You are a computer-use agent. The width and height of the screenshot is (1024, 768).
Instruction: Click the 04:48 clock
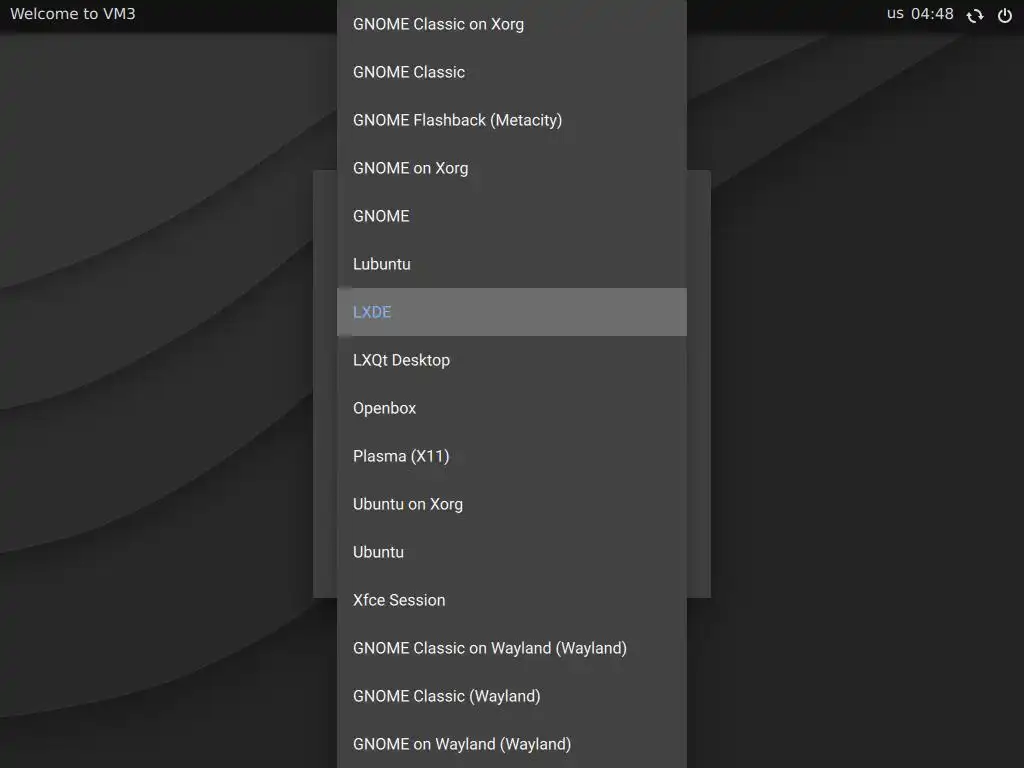click(932, 14)
